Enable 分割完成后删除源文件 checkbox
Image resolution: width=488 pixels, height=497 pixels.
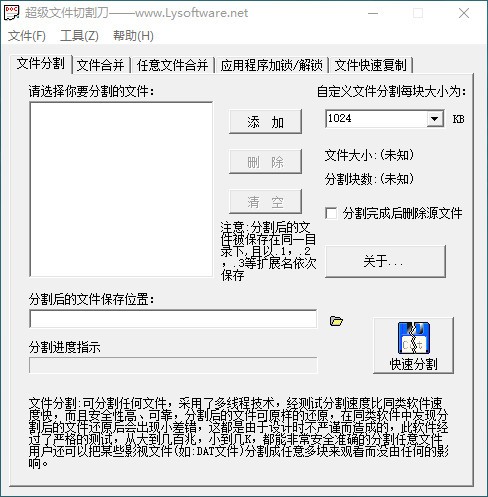coord(331,213)
